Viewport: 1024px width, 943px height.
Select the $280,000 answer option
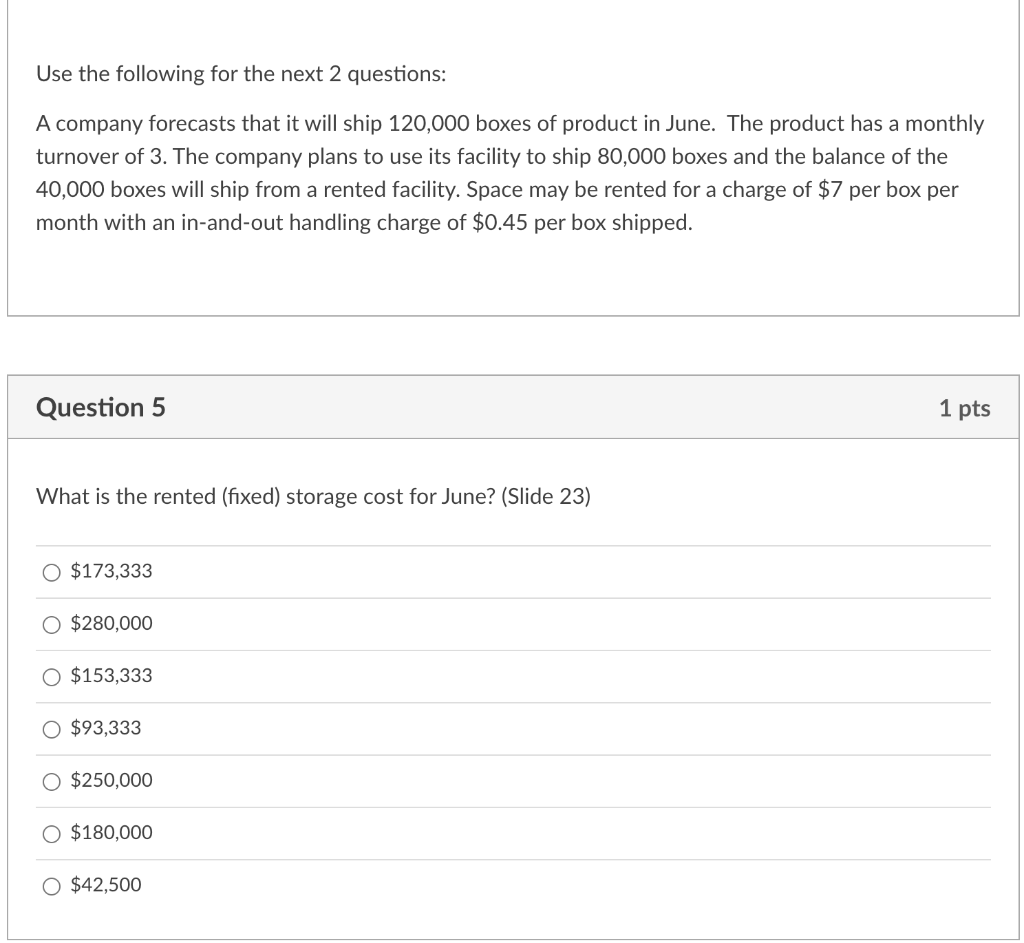pos(51,624)
